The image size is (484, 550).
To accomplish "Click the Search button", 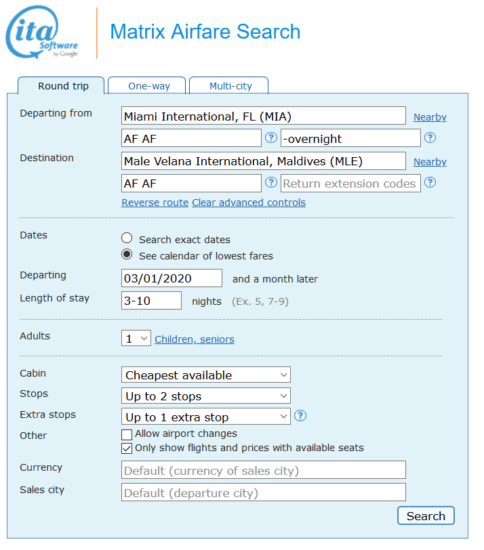I will click(x=426, y=516).
